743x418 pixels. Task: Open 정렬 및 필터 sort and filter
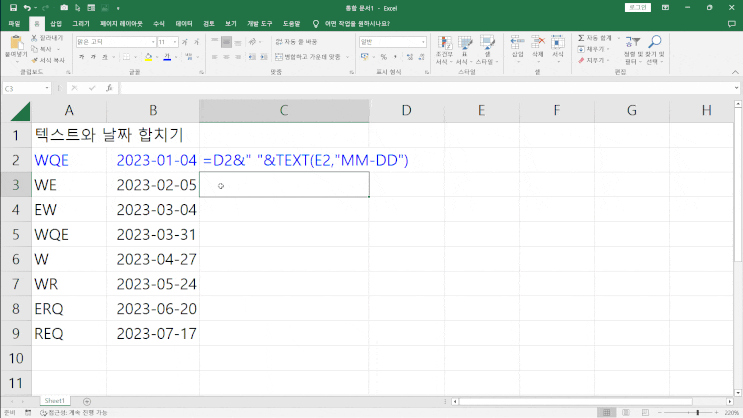click(632, 50)
